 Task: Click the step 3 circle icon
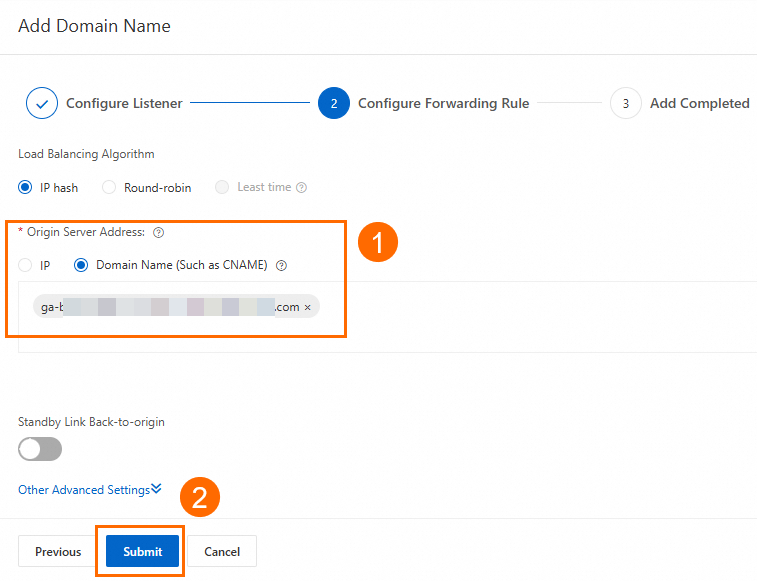point(625,103)
